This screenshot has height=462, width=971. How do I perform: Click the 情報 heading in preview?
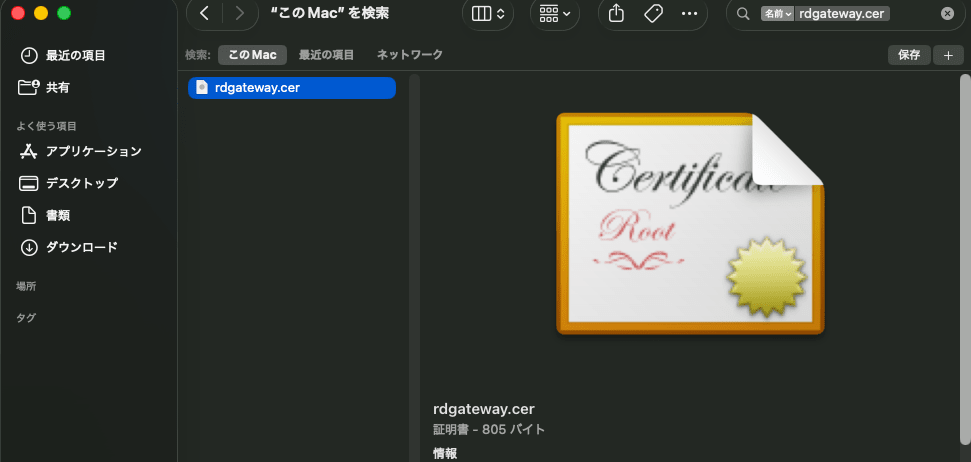click(445, 453)
